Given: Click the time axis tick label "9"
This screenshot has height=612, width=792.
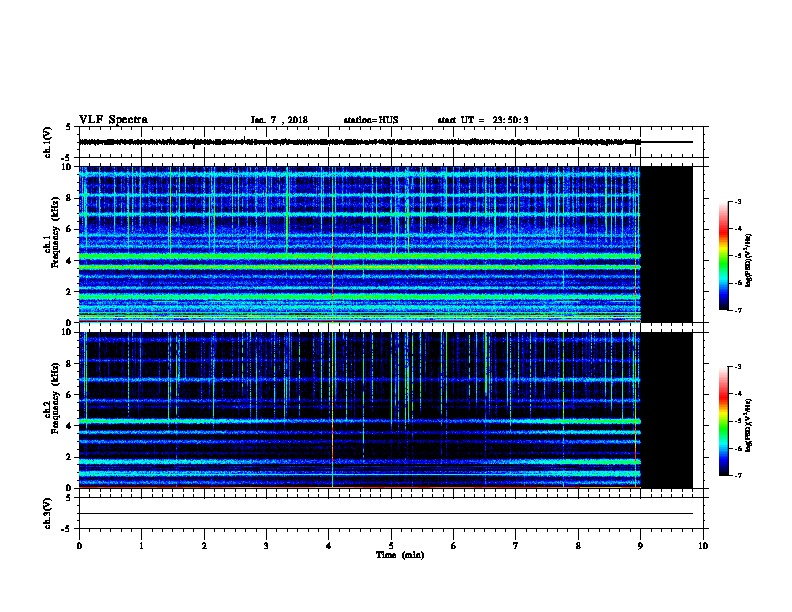Looking at the screenshot, I should 640,546.
